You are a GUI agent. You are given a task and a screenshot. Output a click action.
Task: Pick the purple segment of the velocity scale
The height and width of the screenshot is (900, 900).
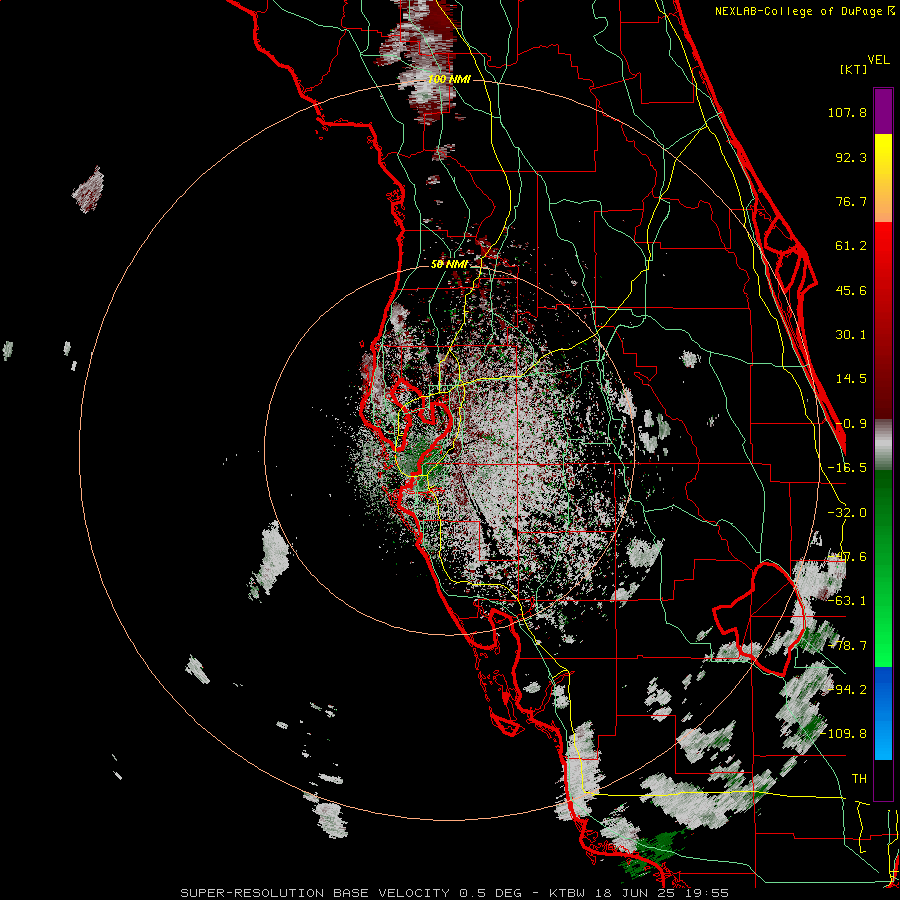point(883,111)
